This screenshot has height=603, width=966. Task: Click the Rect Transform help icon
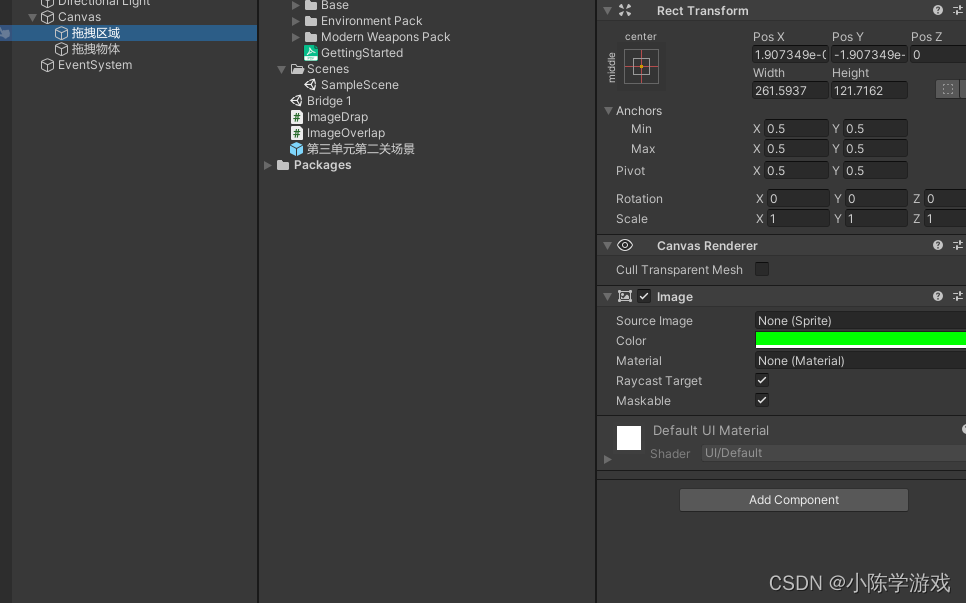(x=938, y=10)
